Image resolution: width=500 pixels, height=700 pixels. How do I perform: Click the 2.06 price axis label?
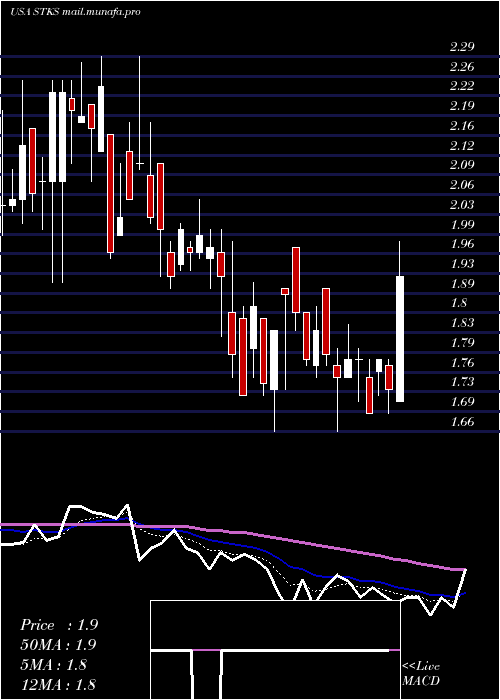pyautogui.click(x=462, y=184)
